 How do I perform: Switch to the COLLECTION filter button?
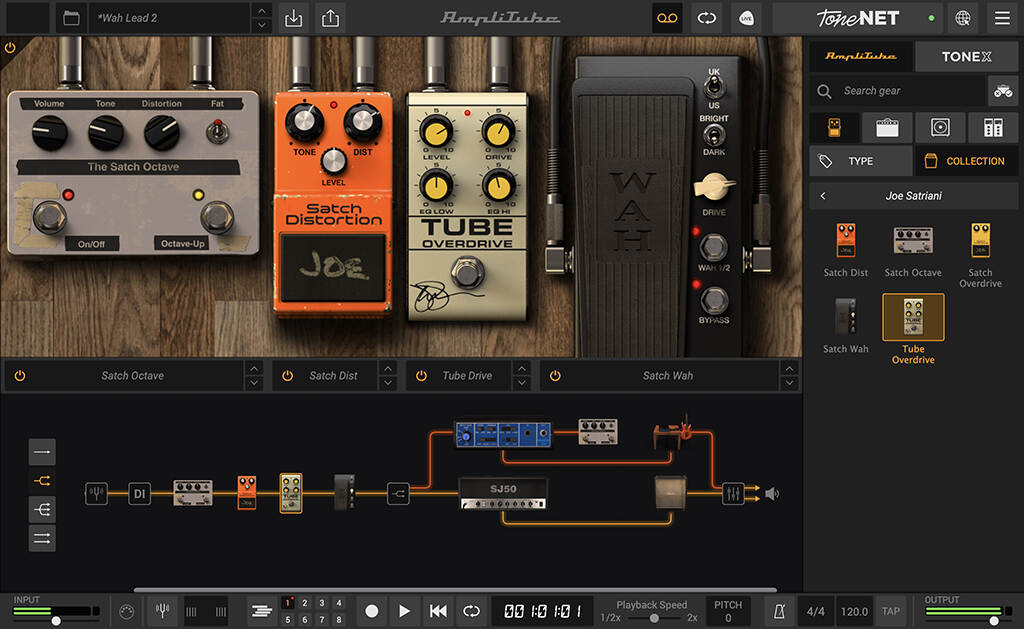(x=966, y=160)
